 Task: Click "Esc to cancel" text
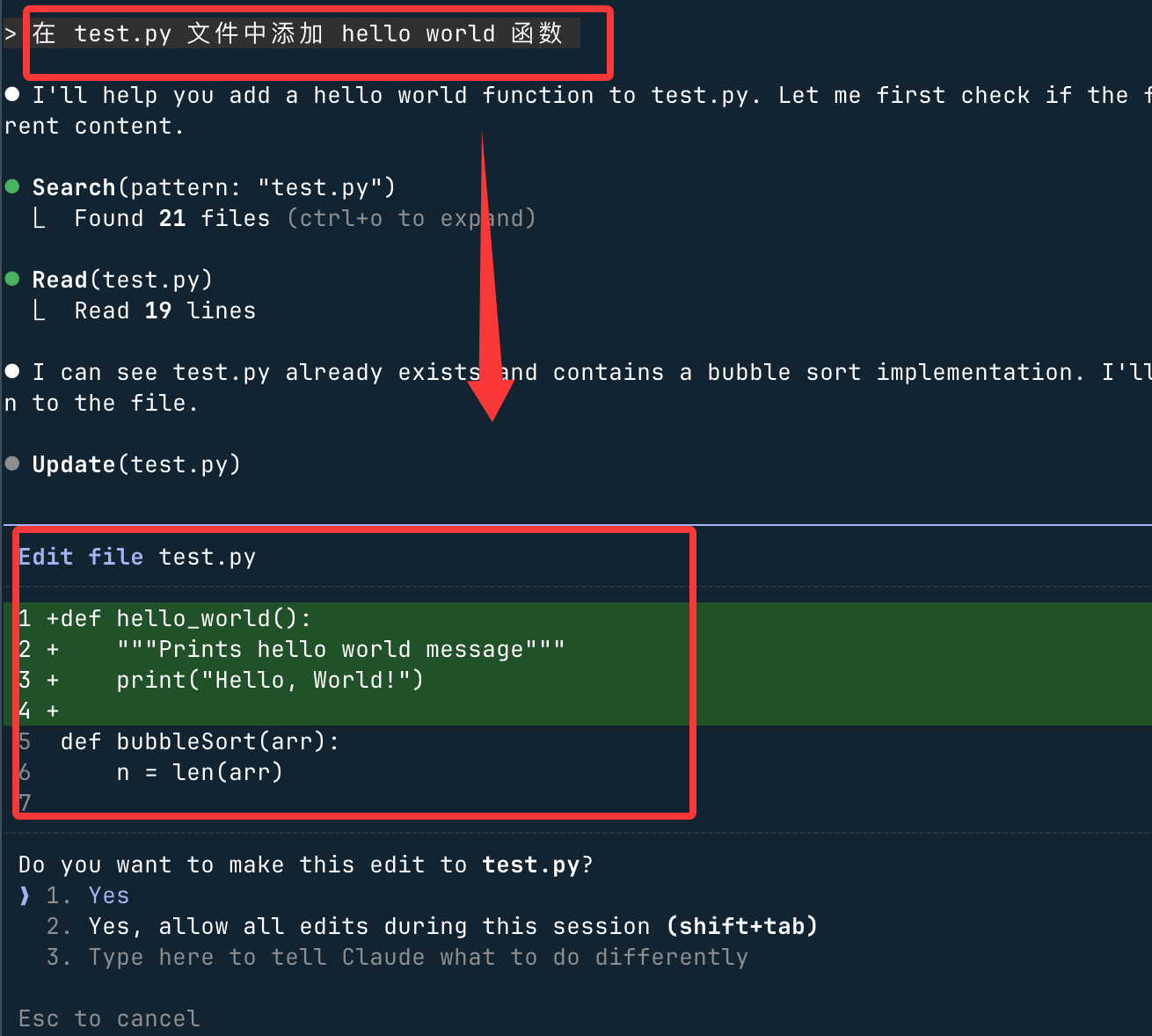click(109, 1018)
